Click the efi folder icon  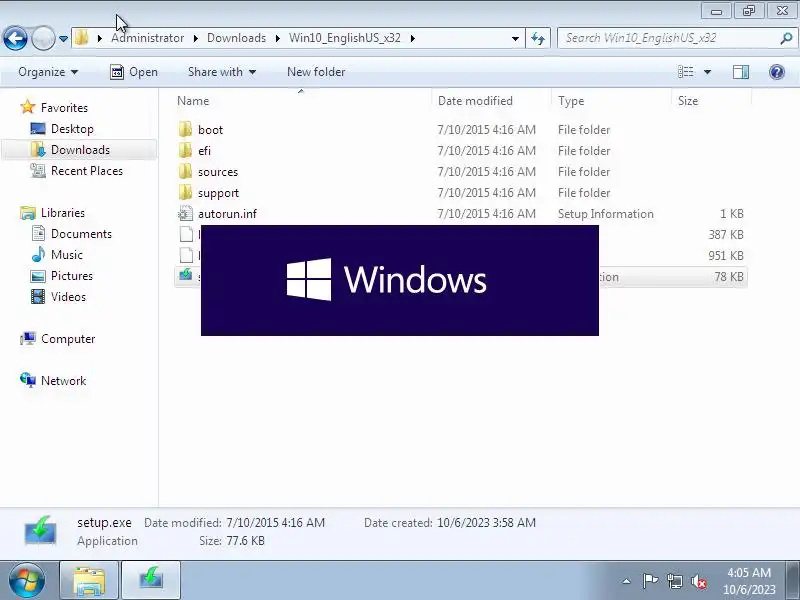(x=185, y=150)
